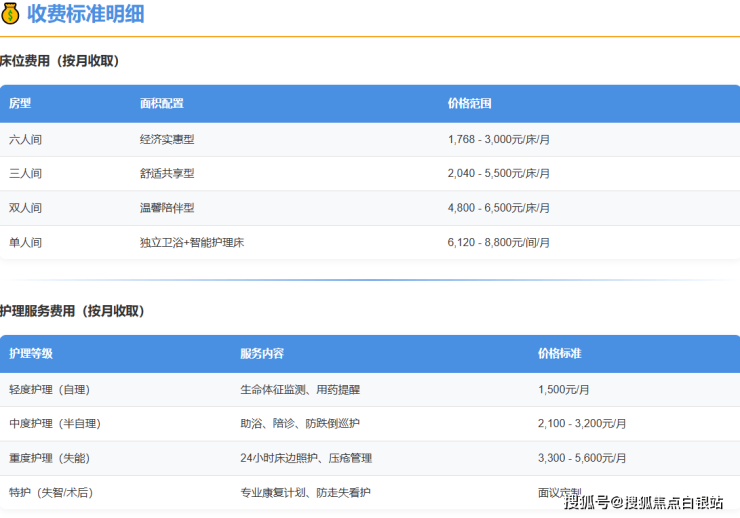Click the 服务内容 column header
This screenshot has height=518, width=740.
point(261,354)
